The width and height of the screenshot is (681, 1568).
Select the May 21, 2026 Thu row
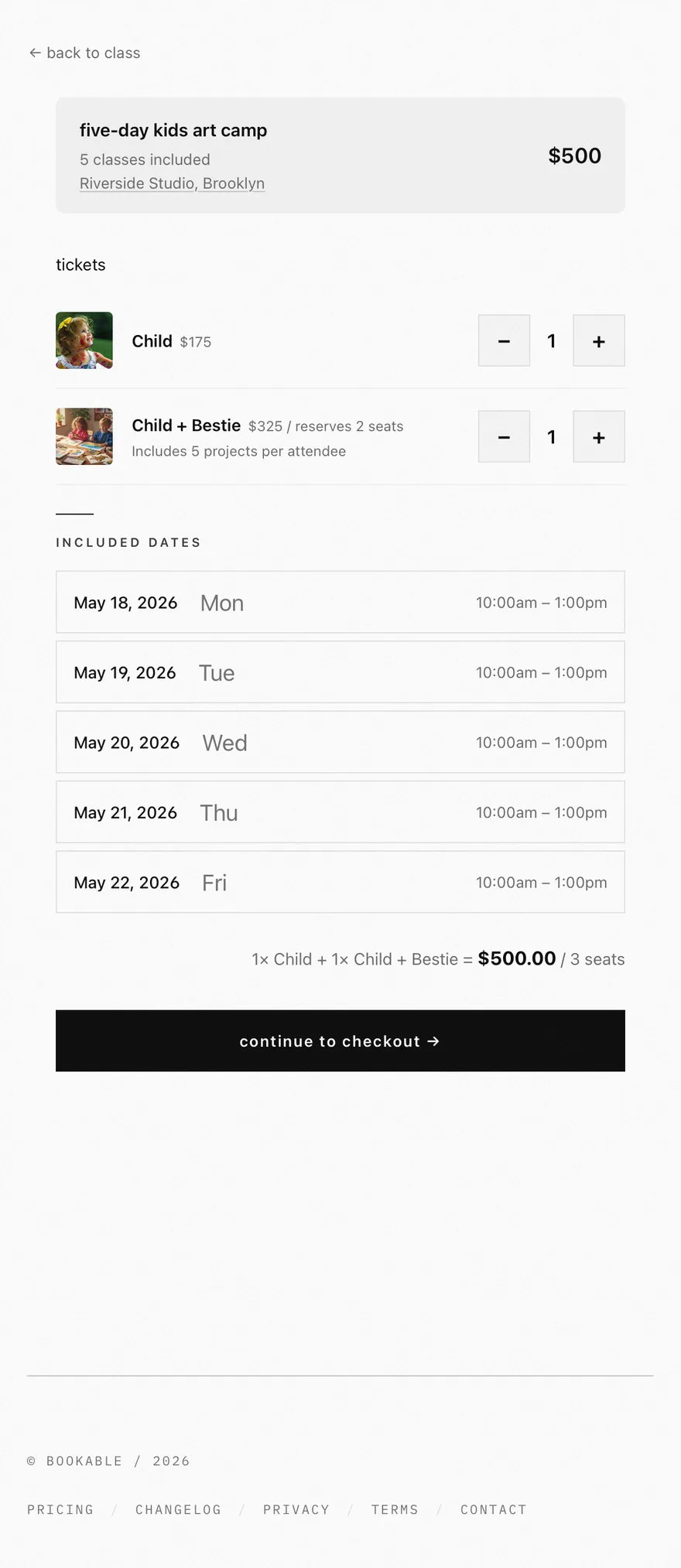pos(340,812)
